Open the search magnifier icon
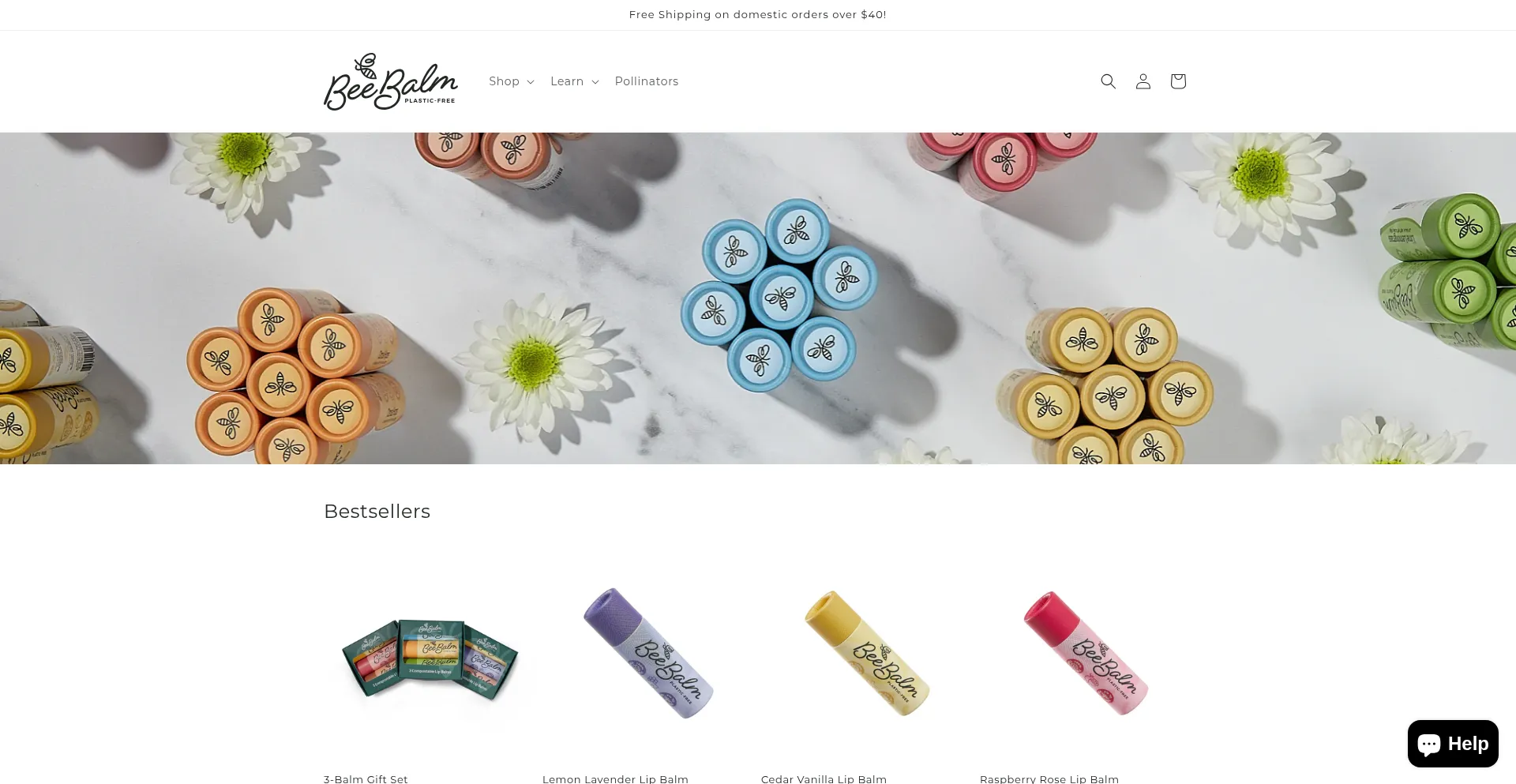 click(x=1108, y=81)
